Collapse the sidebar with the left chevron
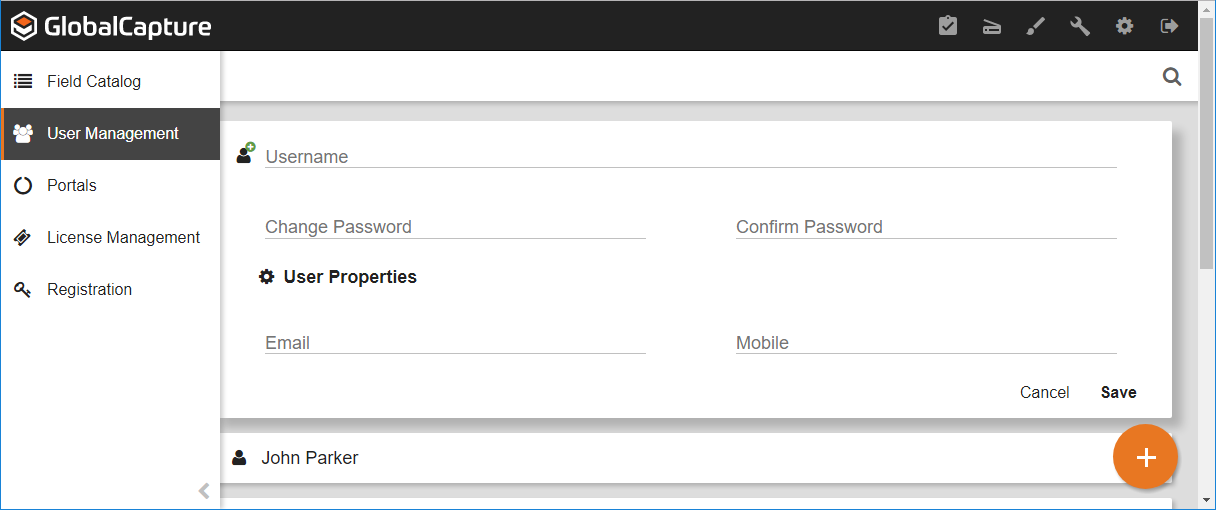The width and height of the screenshot is (1216, 510). [x=204, y=490]
